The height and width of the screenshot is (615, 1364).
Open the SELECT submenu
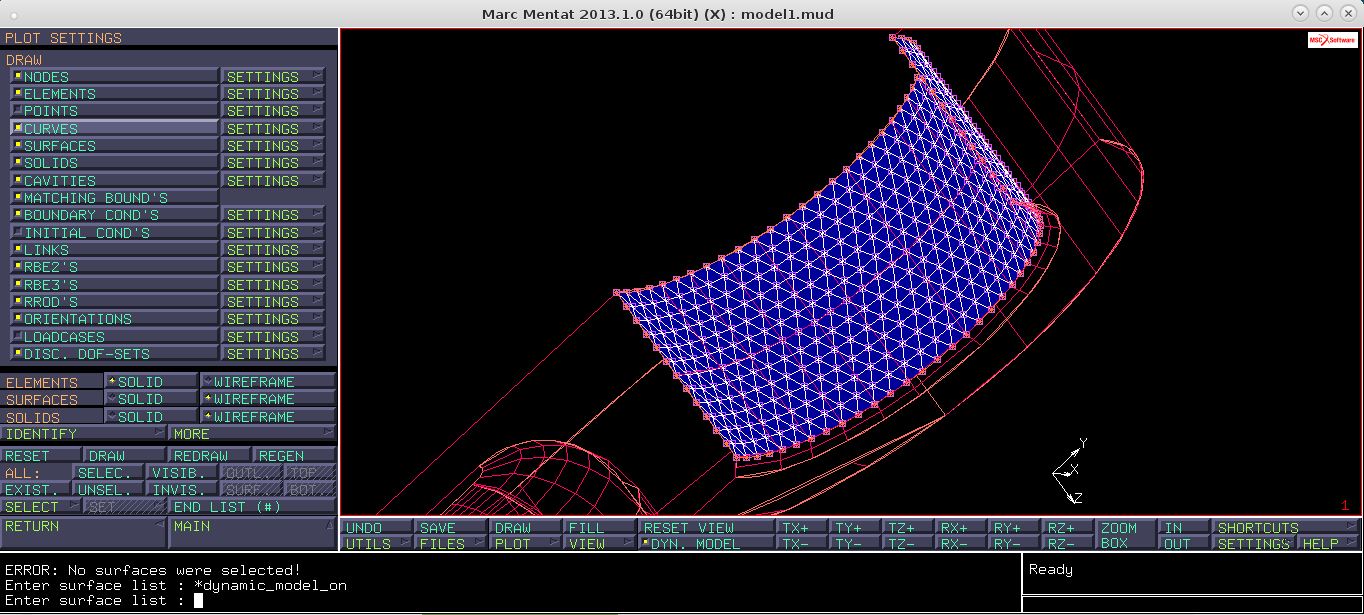(x=41, y=507)
